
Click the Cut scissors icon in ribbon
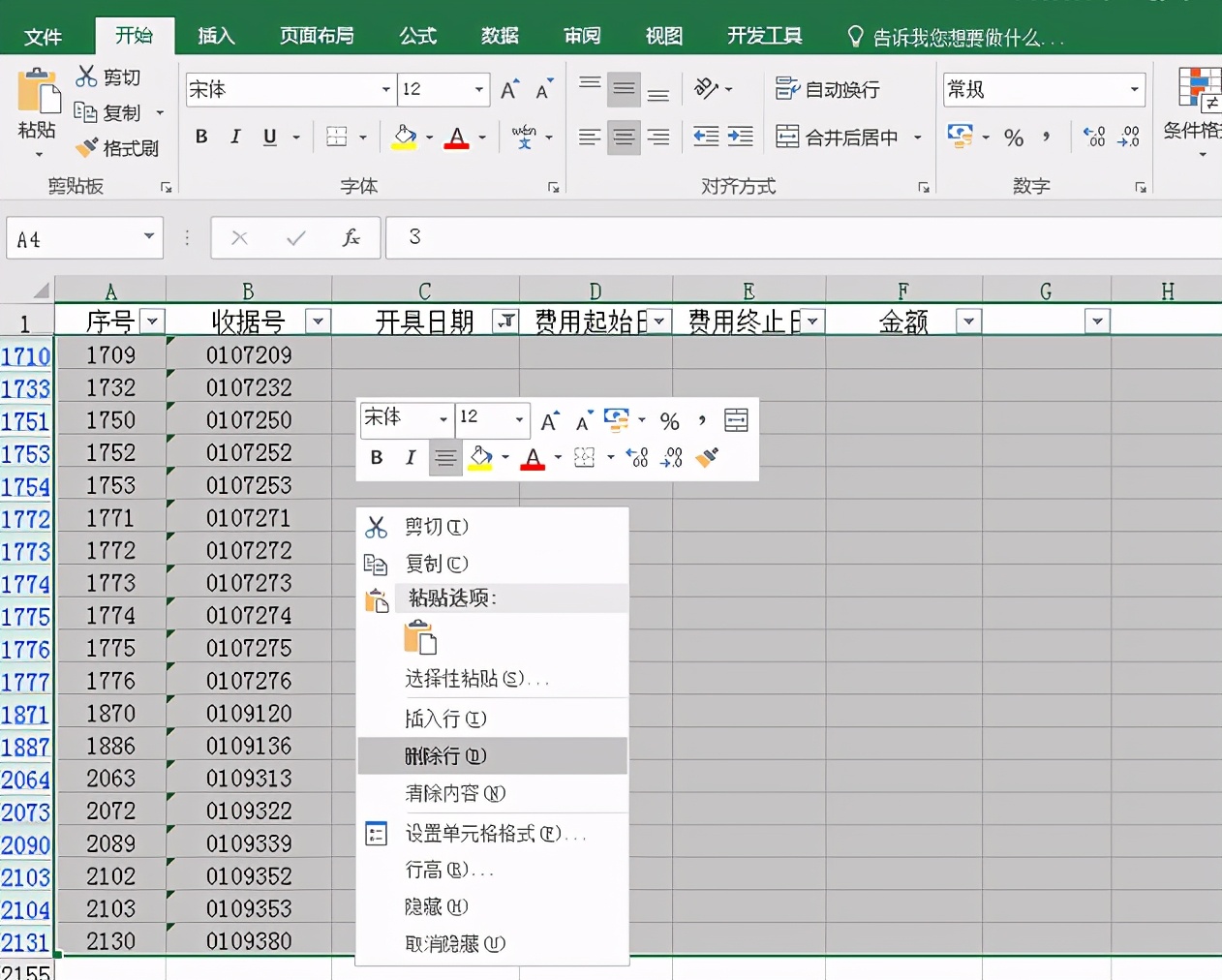pos(87,77)
